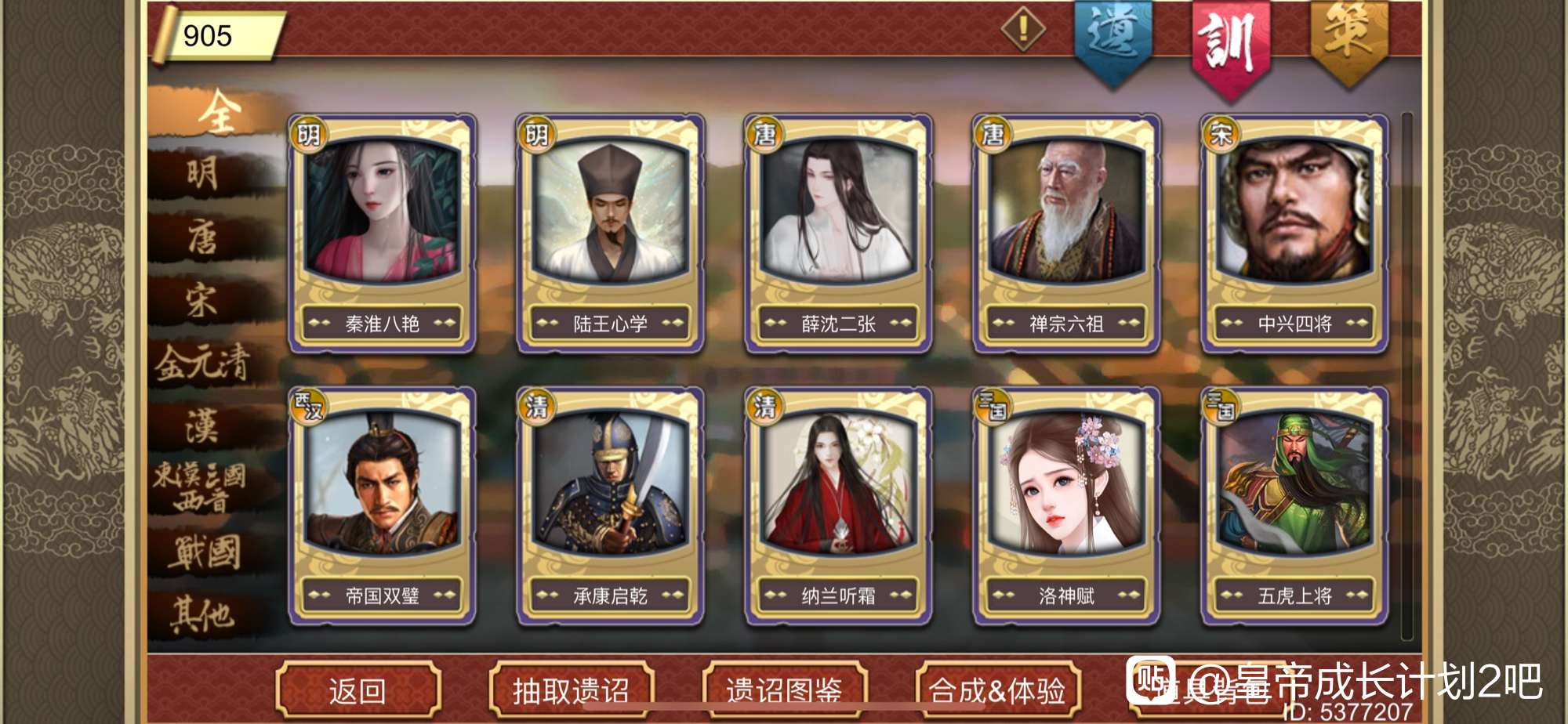Choose the 五虎上将 Guan Yu card

coord(1294,506)
